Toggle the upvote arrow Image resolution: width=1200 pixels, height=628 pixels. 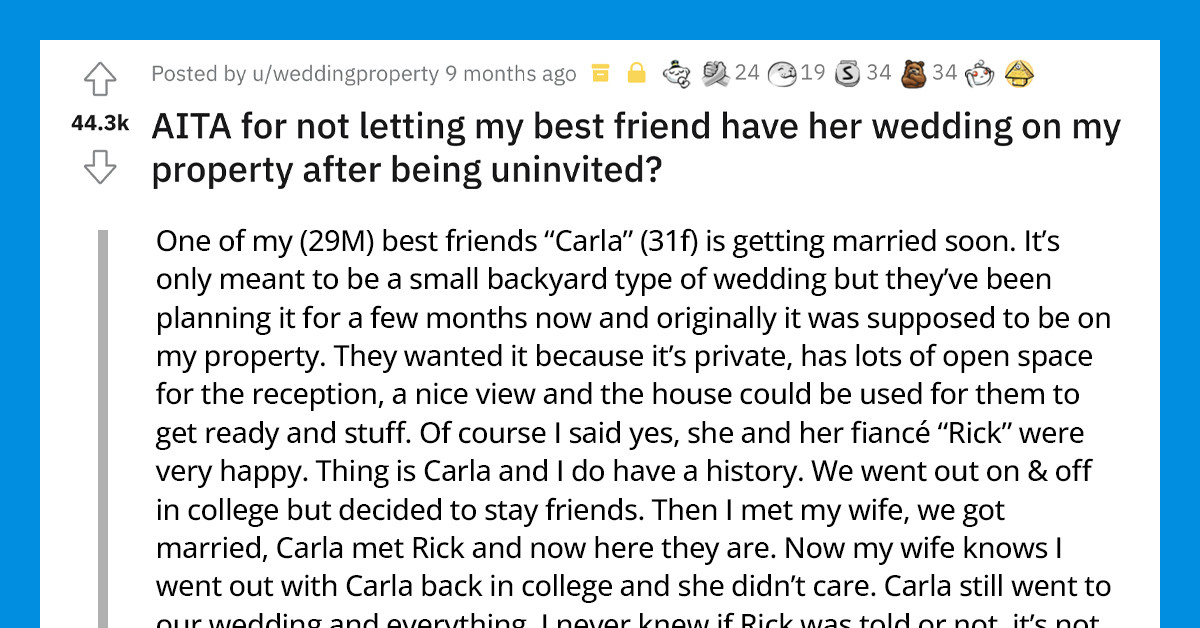[x=99, y=79]
